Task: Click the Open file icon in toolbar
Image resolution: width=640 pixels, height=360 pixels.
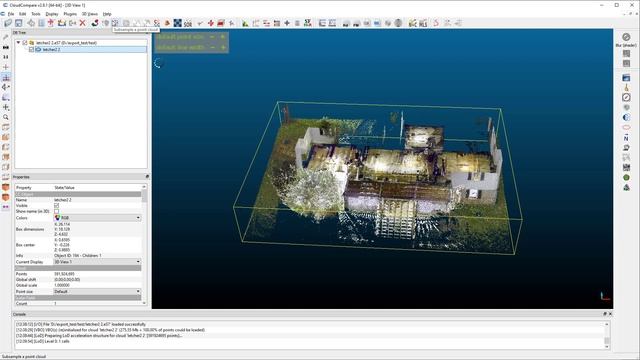Action: point(8,23)
